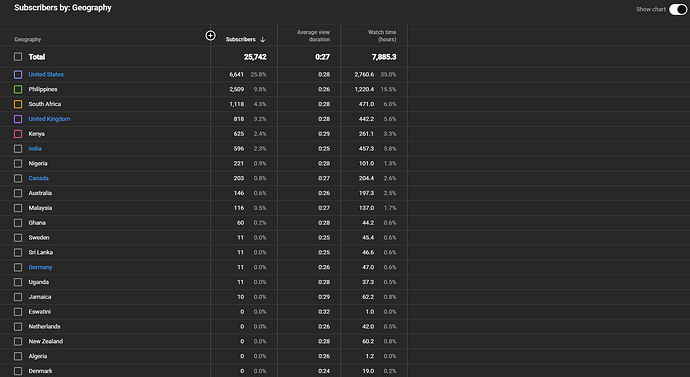Viewport: 690px width, 377px height.
Task: Click the Eswatini row label
Action: pos(40,312)
